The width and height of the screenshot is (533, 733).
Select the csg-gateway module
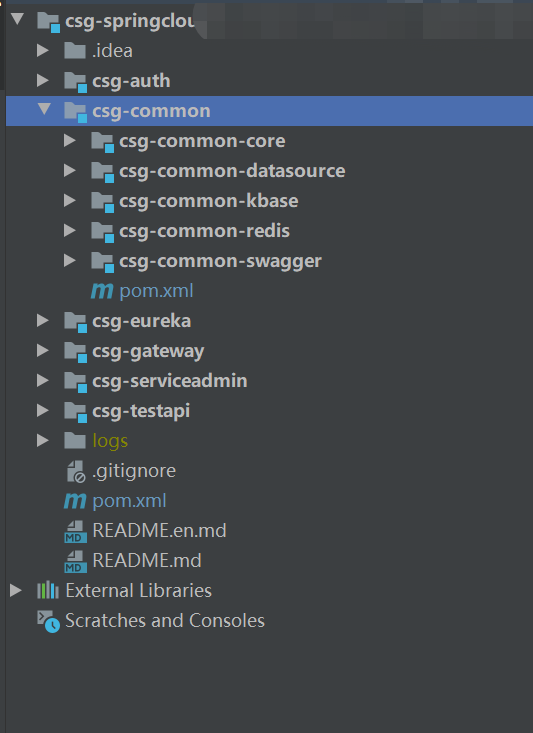tap(148, 352)
